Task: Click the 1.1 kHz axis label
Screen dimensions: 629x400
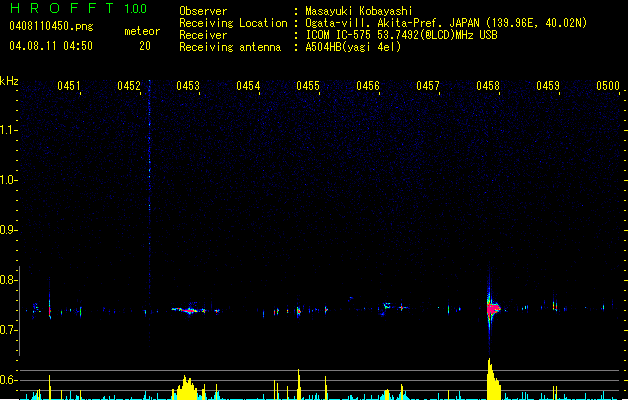Action: (8, 130)
